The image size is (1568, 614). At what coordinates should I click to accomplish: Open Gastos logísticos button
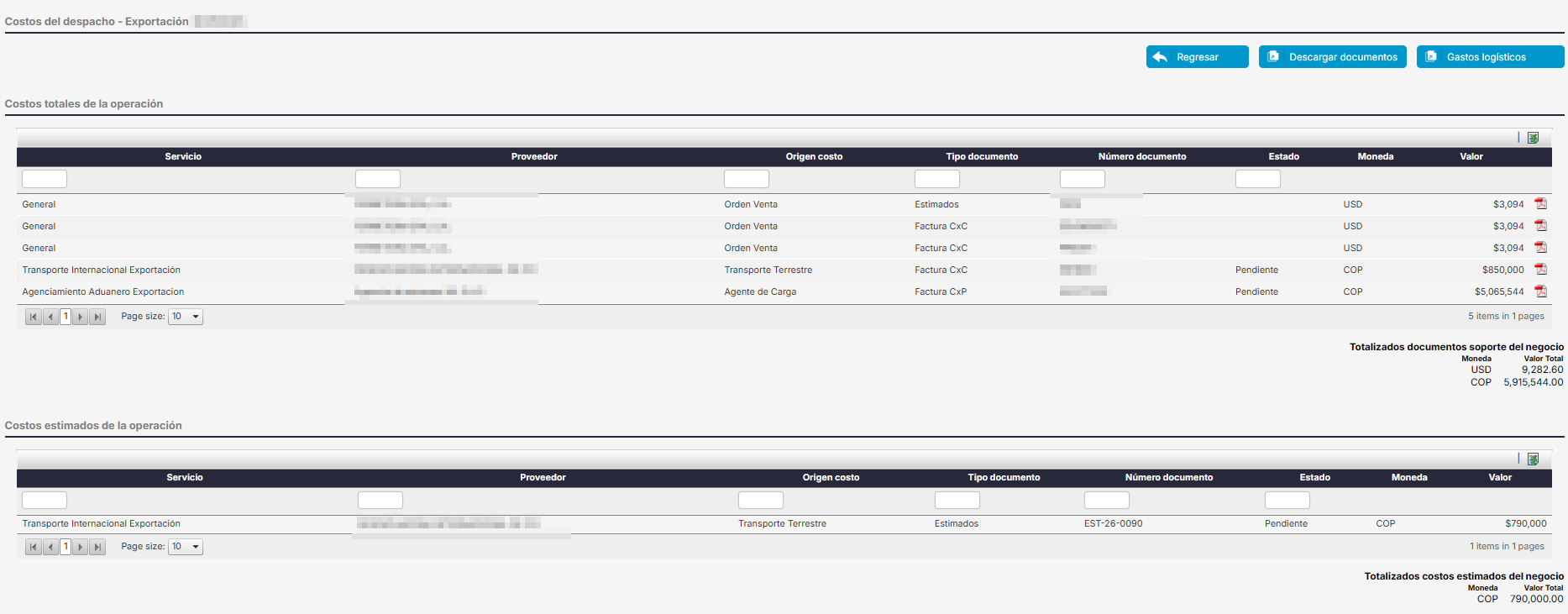[1490, 57]
